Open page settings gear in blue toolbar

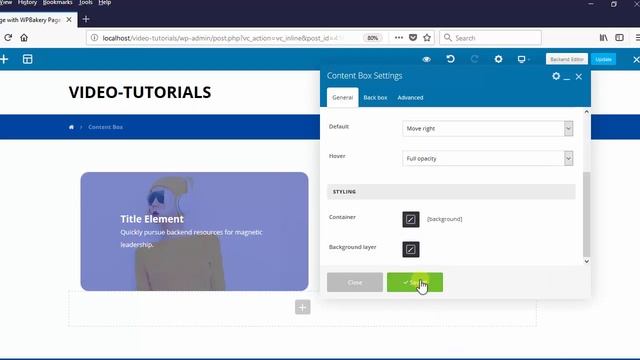coord(498,59)
